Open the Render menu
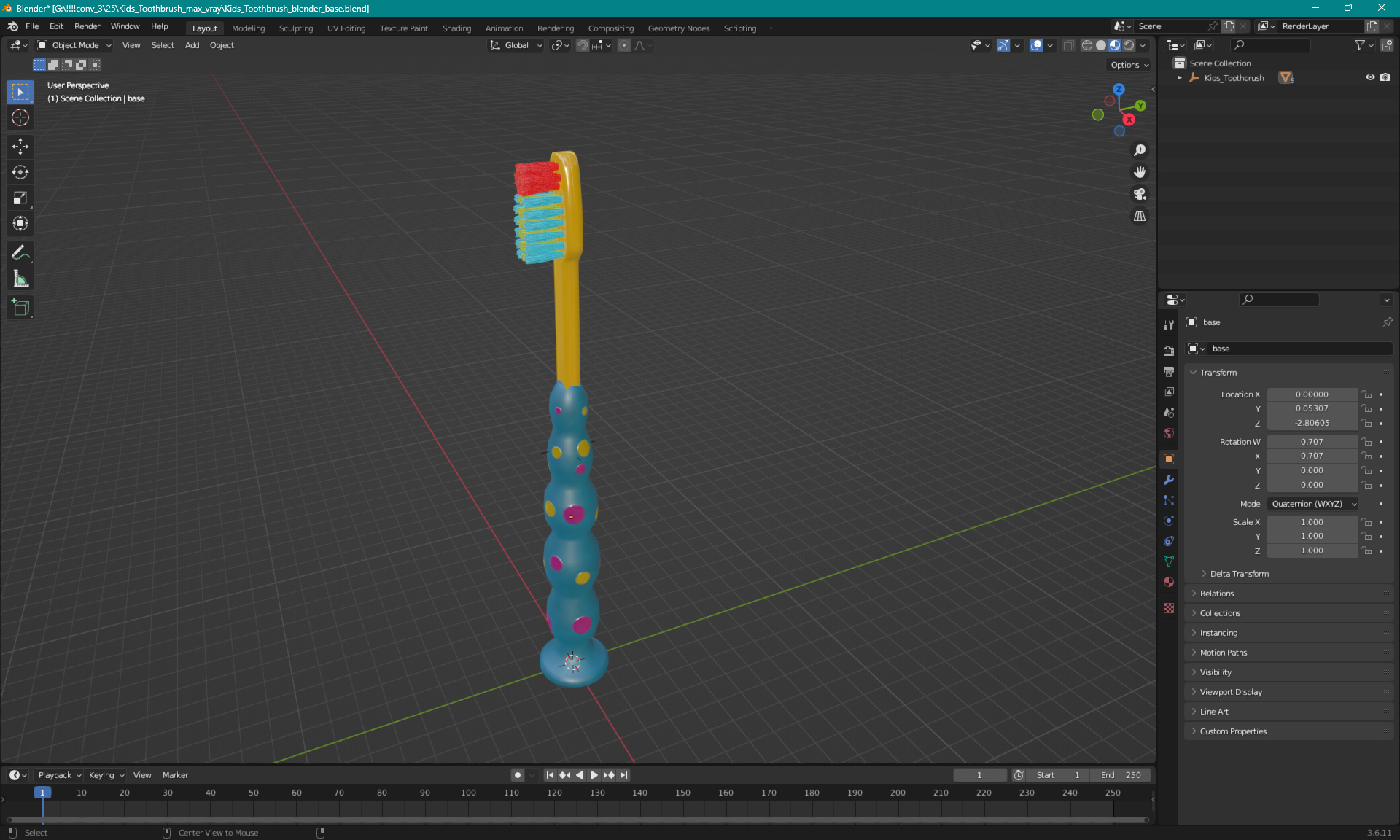This screenshot has width=1400, height=840. 87,26
